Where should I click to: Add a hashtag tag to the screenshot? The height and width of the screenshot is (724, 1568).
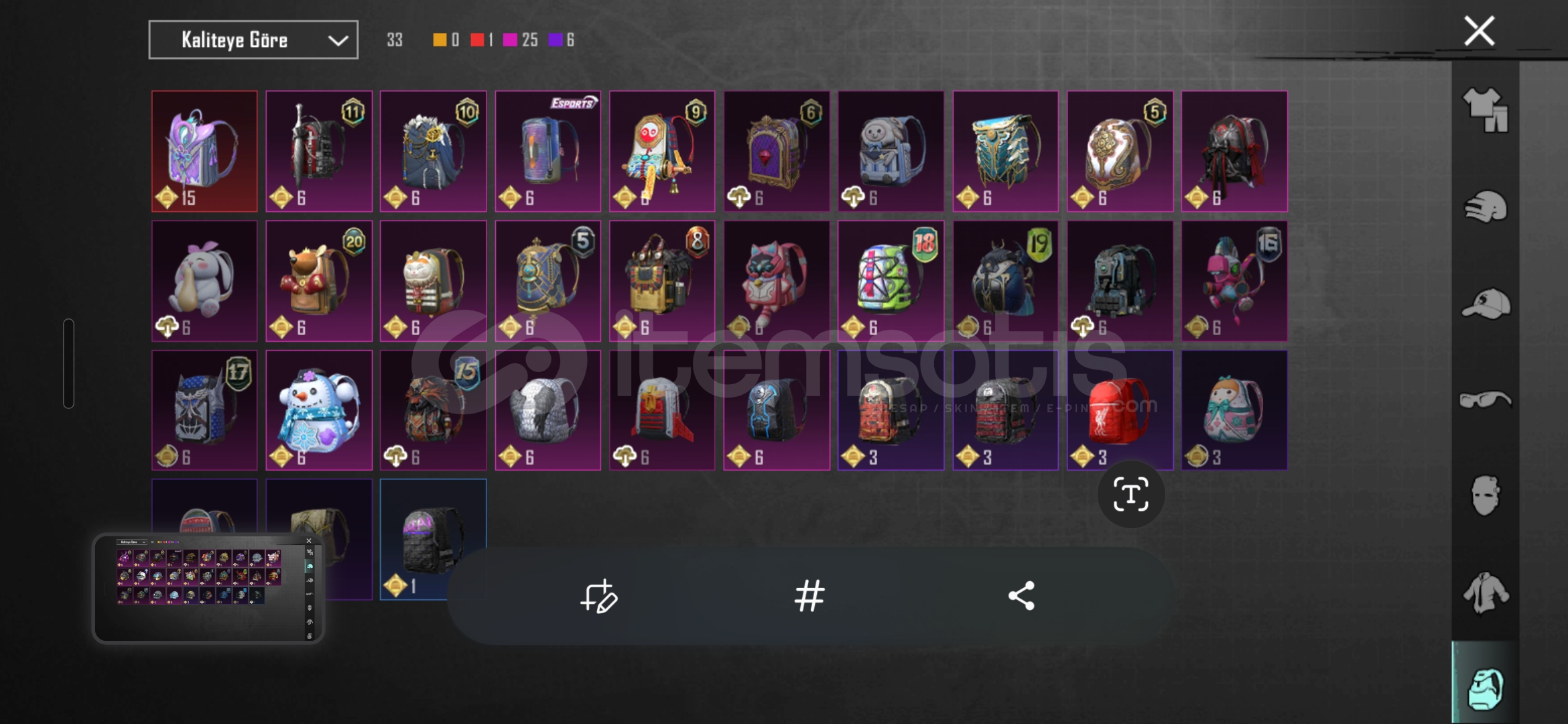click(809, 595)
